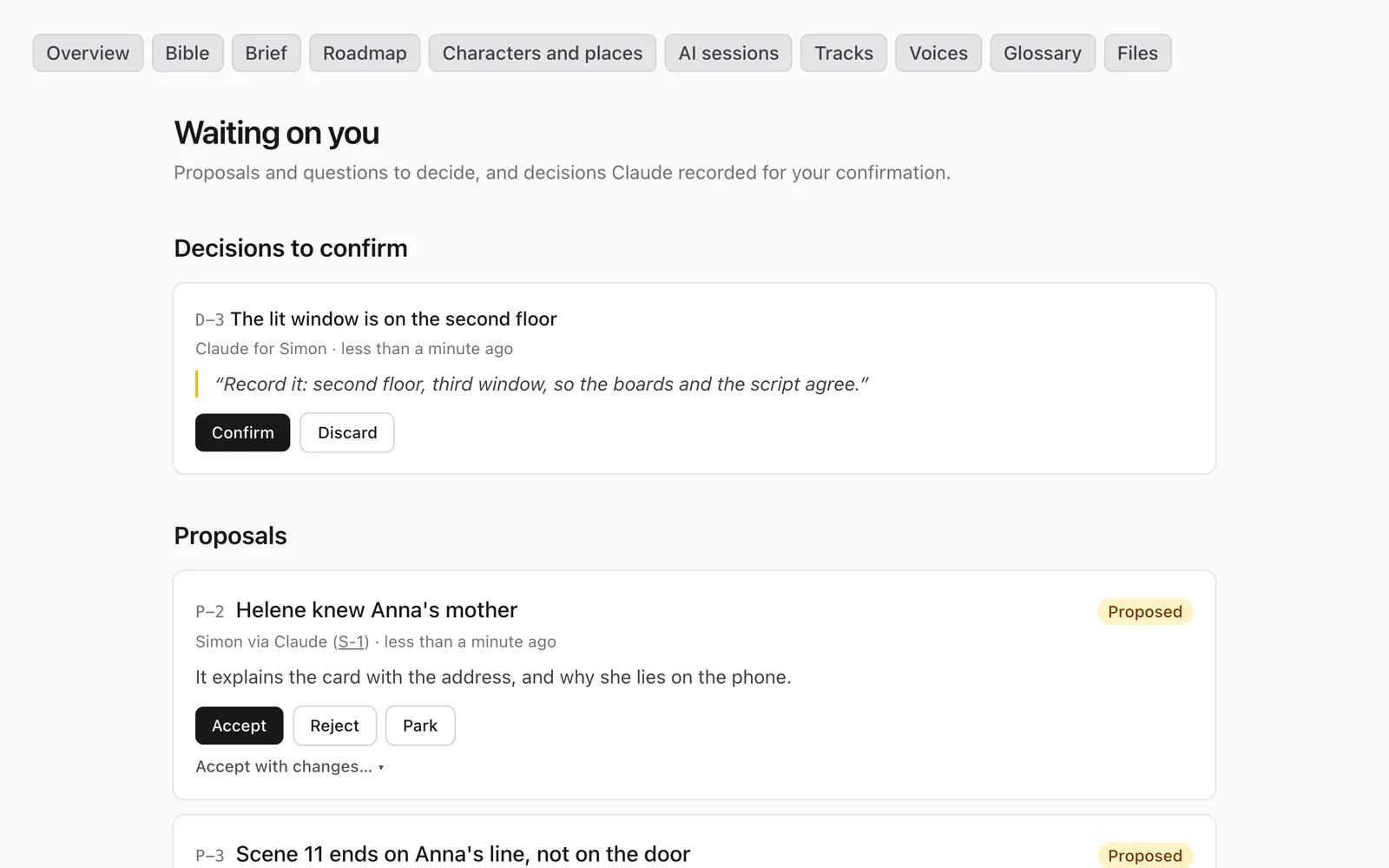Screen dimensions: 1389x868
Task: Select the D-3 identifier label
Action: [x=209, y=320]
